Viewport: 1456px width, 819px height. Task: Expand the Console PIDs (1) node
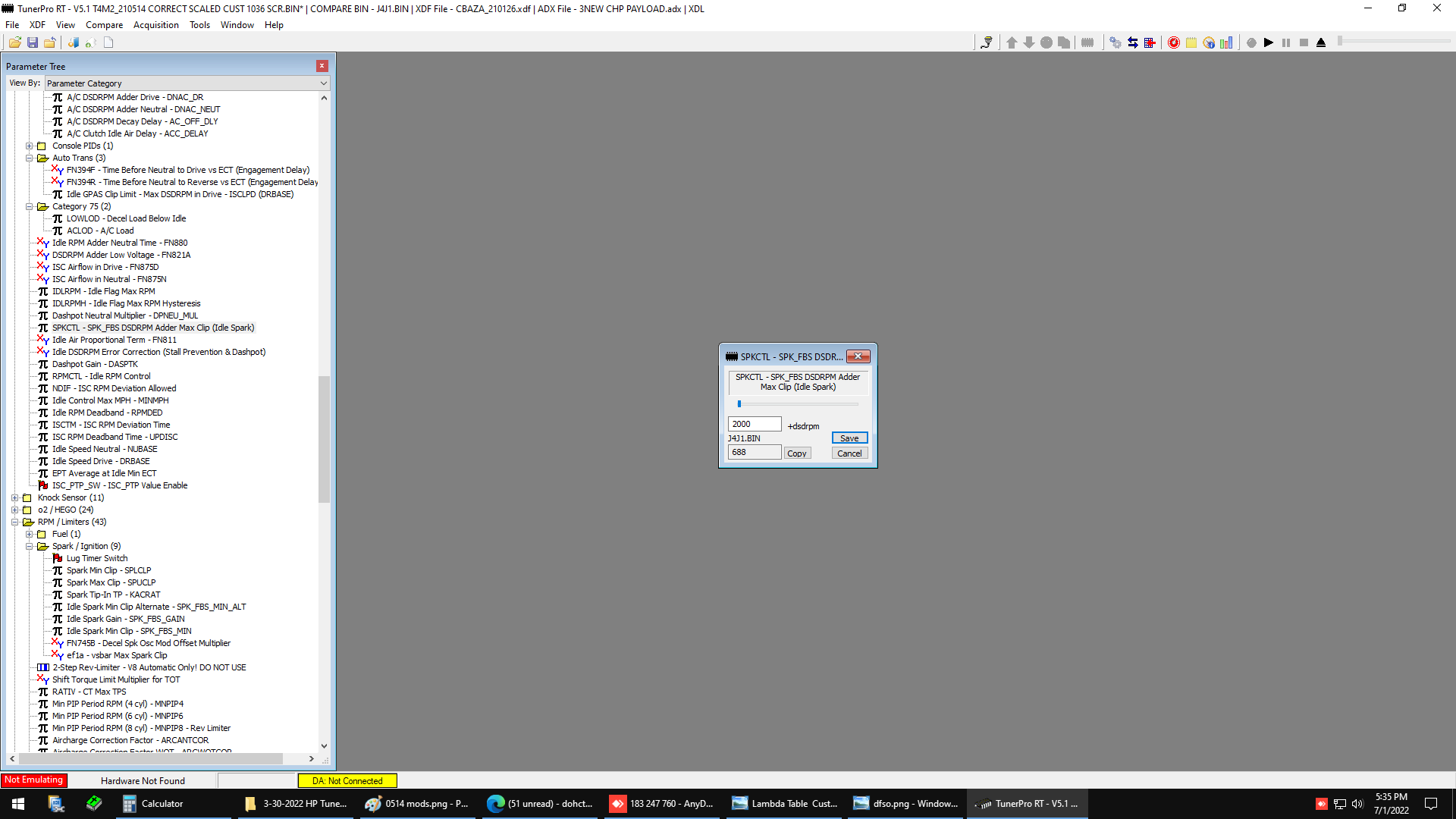29,146
